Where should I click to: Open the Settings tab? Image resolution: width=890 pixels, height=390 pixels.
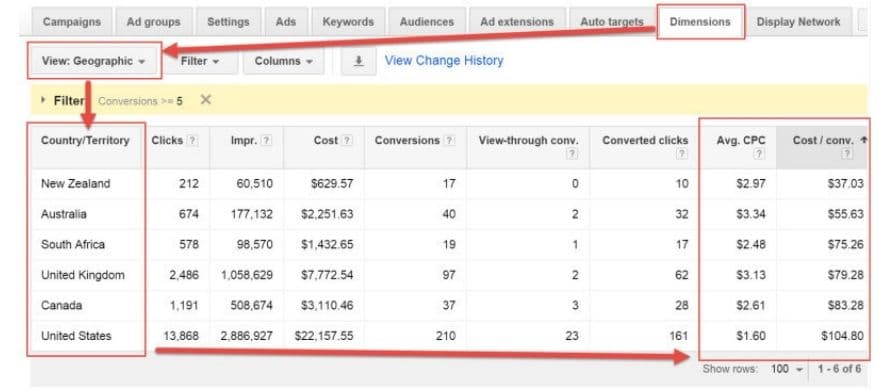228,22
